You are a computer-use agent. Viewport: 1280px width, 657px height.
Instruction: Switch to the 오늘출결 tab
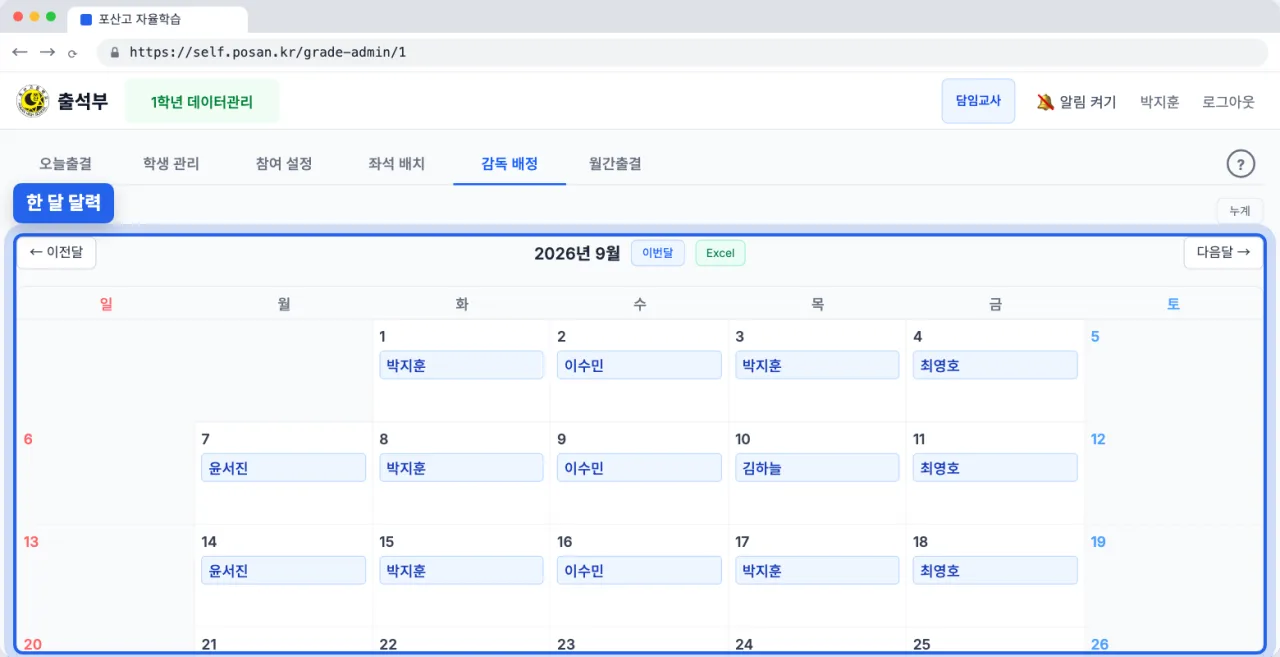point(66,164)
